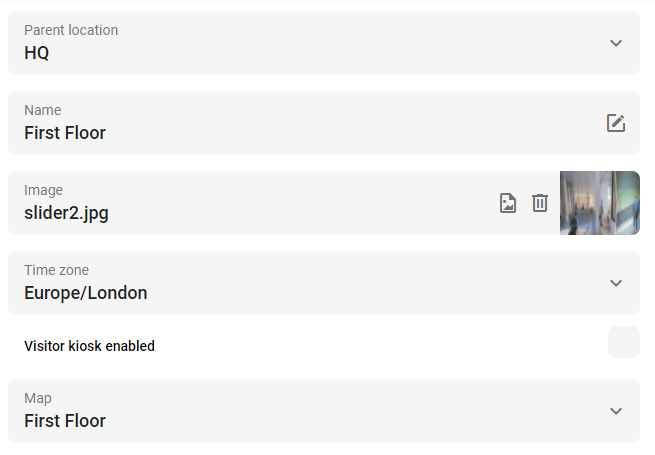The height and width of the screenshot is (455, 655).
Task: Click the upload image file icon
Action: click(x=508, y=203)
